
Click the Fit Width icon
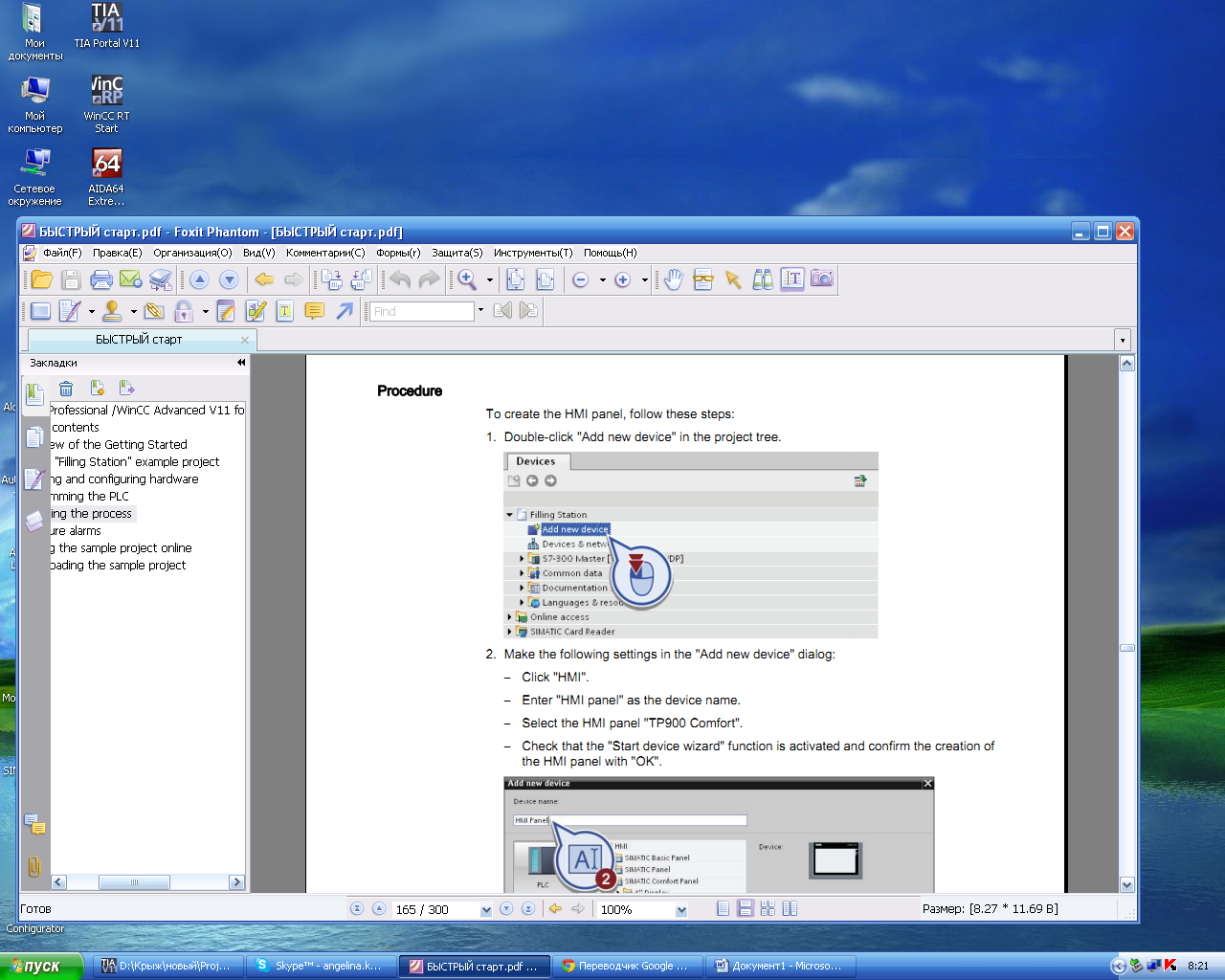[x=545, y=279]
